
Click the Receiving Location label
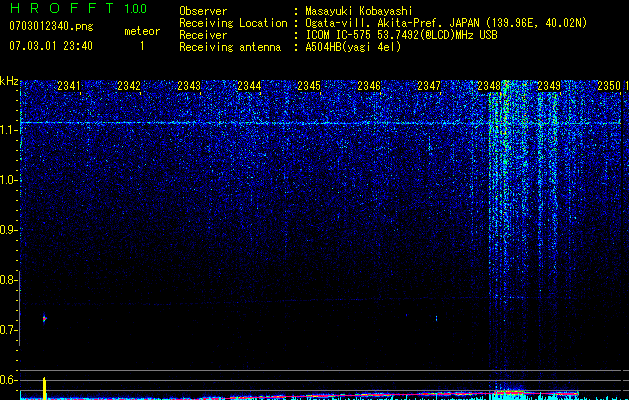click(233, 23)
